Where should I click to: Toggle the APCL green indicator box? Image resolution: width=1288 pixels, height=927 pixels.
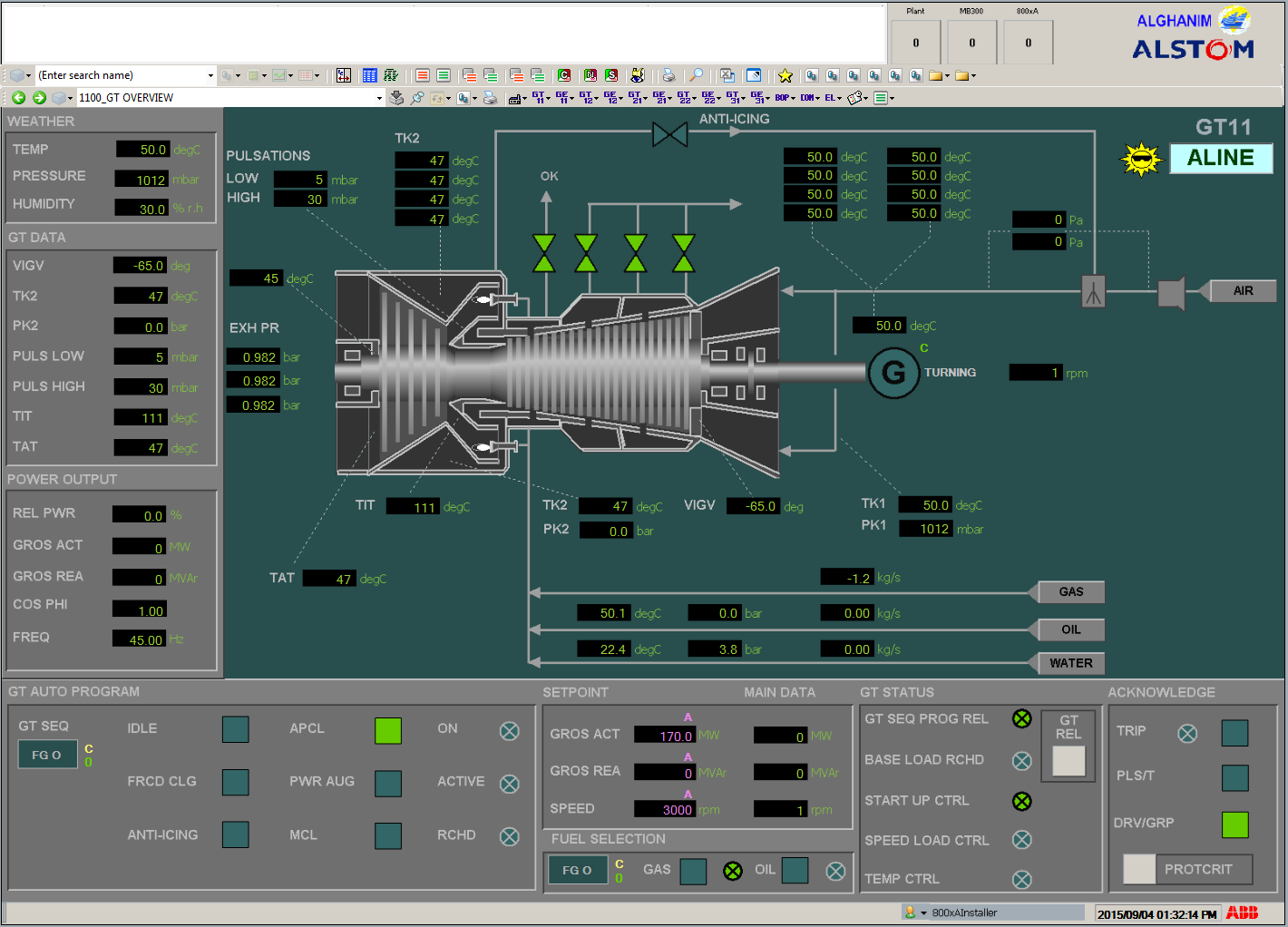[x=388, y=731]
